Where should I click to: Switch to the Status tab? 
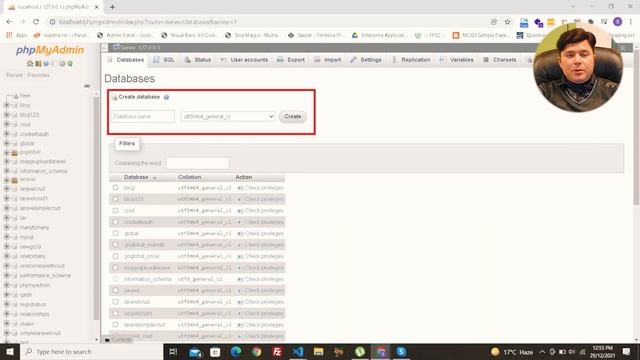pyautogui.click(x=198, y=60)
